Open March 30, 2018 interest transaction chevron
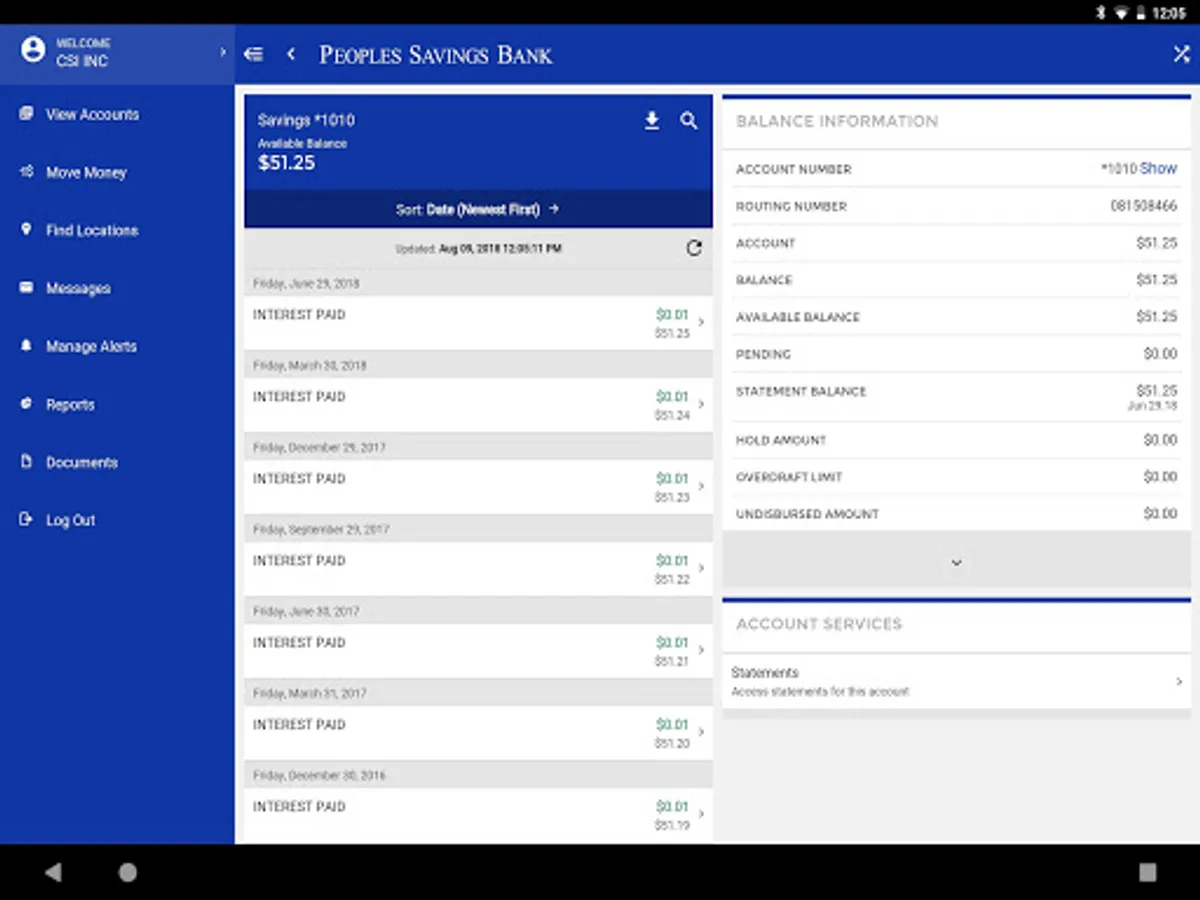 pyautogui.click(x=701, y=404)
